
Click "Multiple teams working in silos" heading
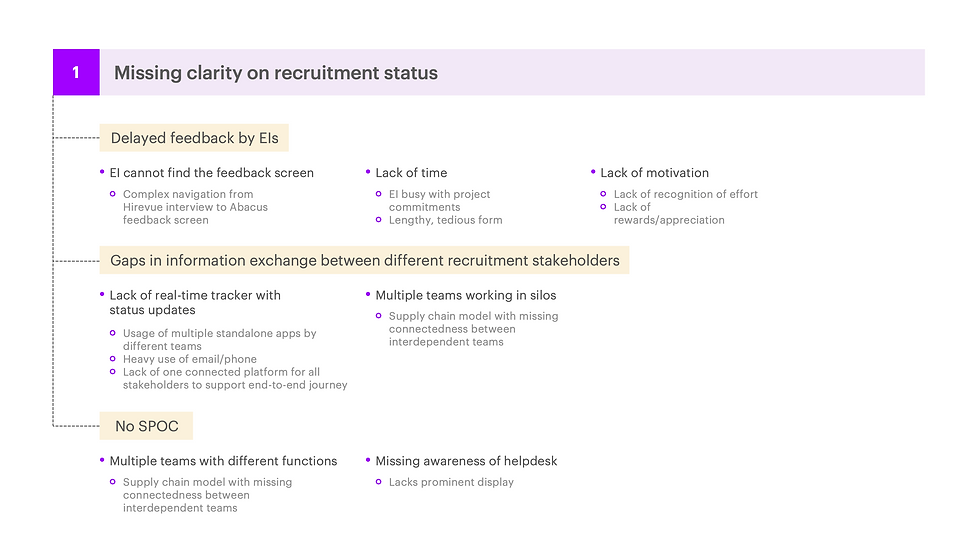pyautogui.click(x=465, y=295)
